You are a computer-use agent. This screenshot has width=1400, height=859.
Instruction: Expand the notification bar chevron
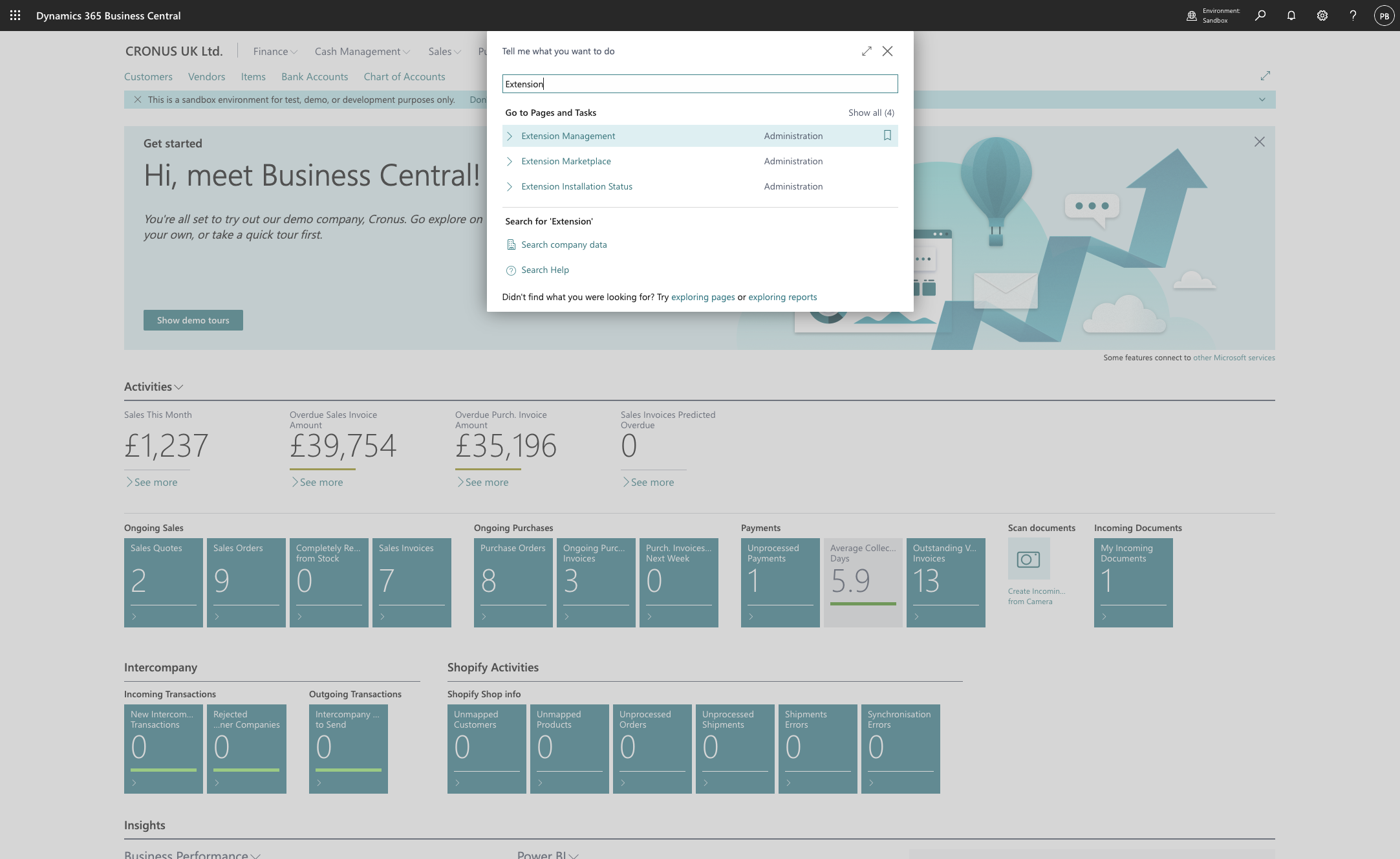pyautogui.click(x=1262, y=100)
